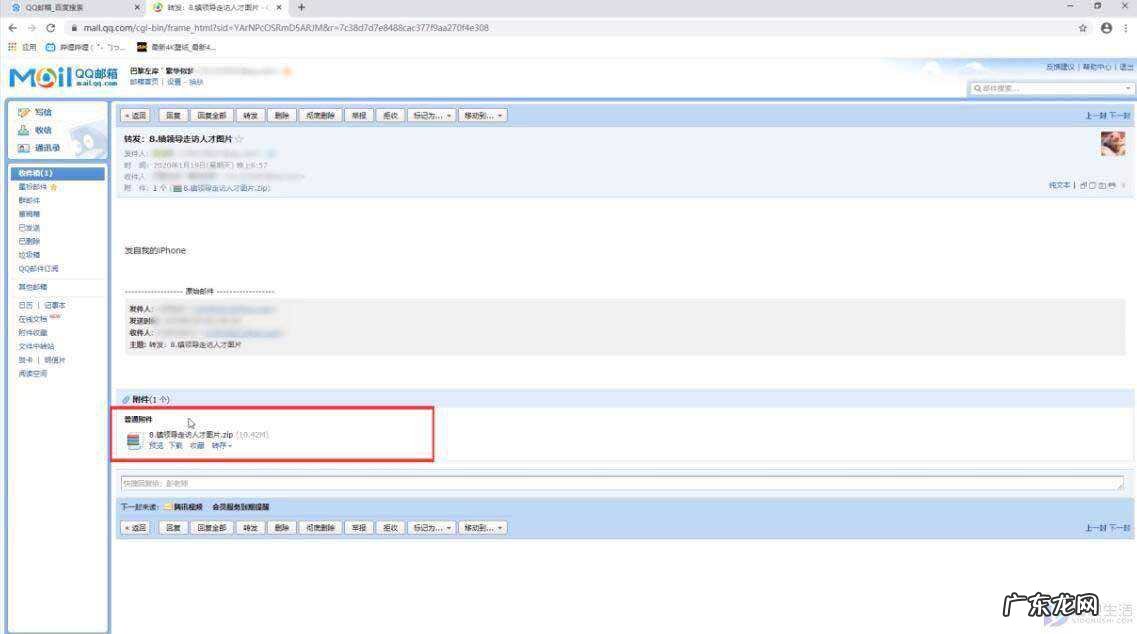Screen dimensions: 1137x634
Task: Click the 收藏 attachment link
Action: (x=197, y=446)
